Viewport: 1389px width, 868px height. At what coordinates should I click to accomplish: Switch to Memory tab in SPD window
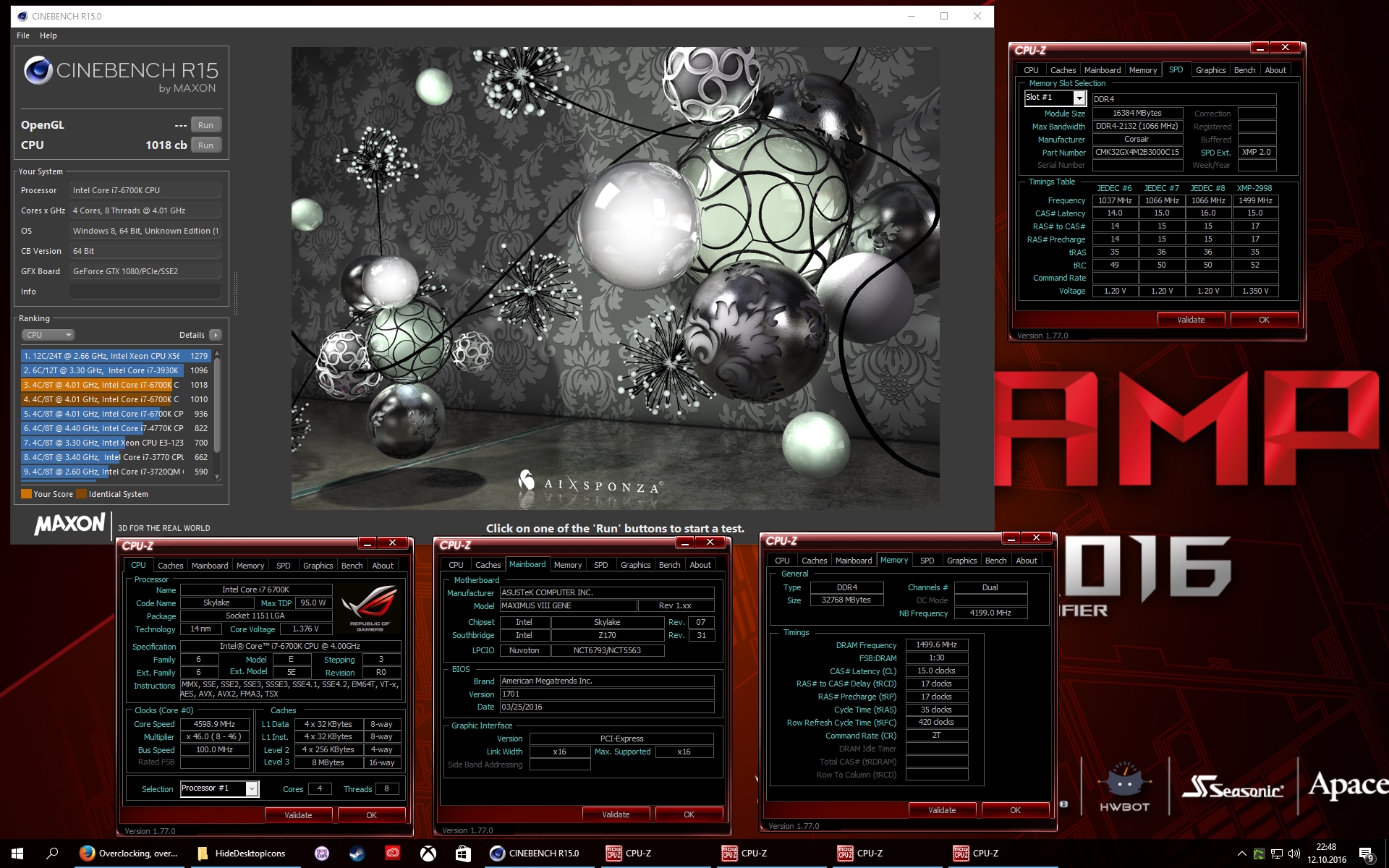coord(1143,70)
